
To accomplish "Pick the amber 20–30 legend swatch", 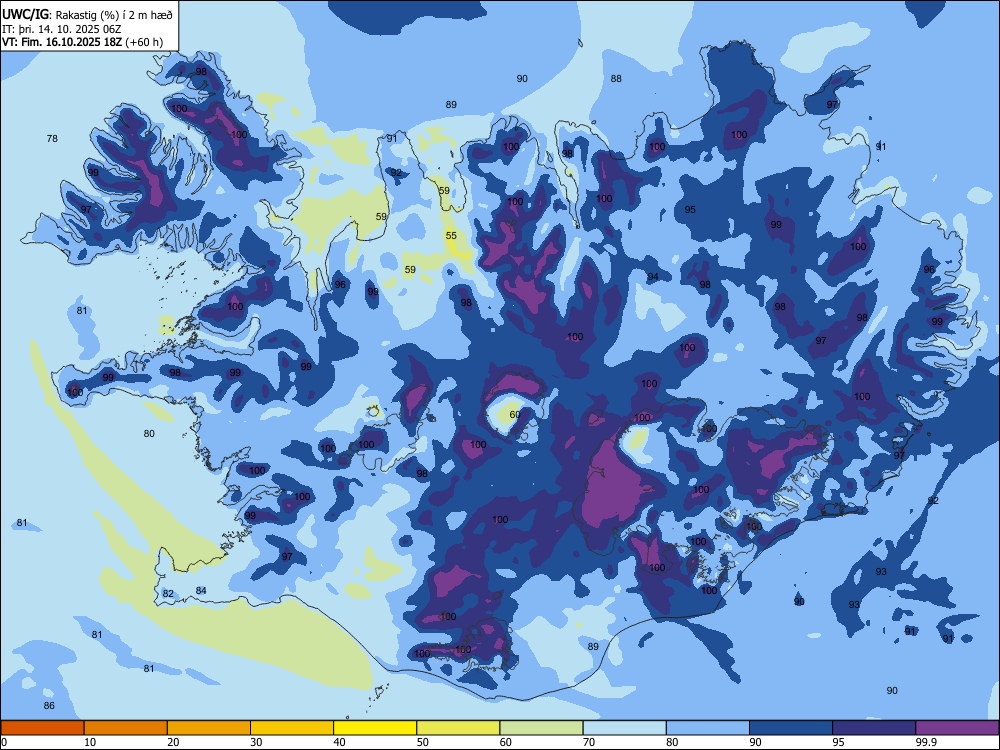I will click(209, 728).
